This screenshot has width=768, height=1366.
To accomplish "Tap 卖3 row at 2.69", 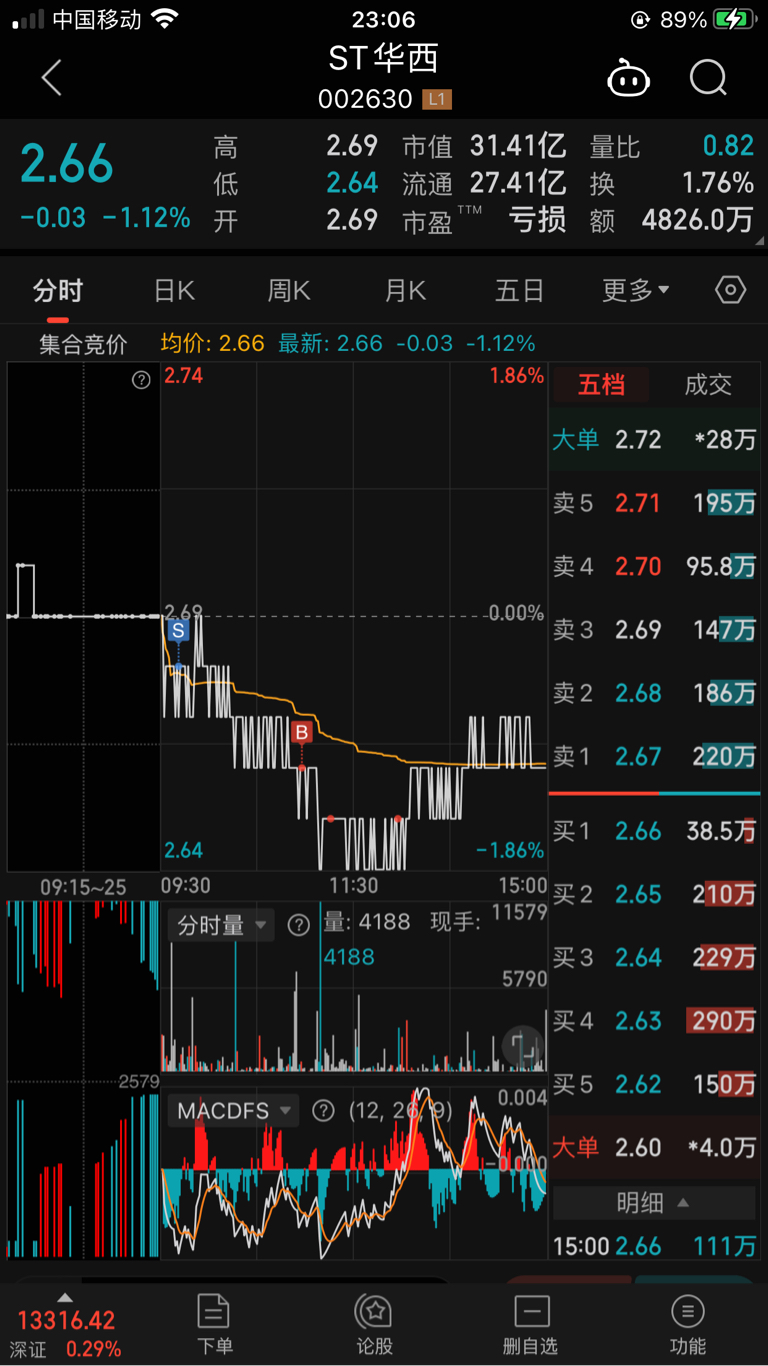I will pyautogui.click(x=654, y=630).
